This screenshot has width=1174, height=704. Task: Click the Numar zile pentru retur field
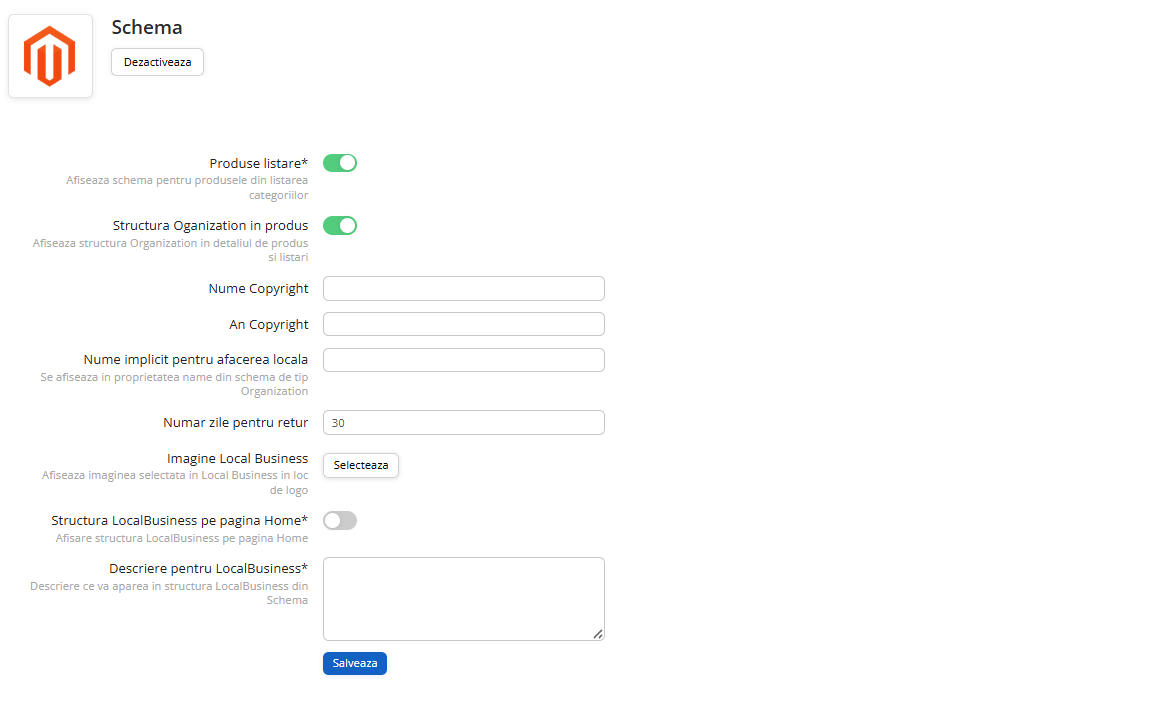pyautogui.click(x=463, y=422)
